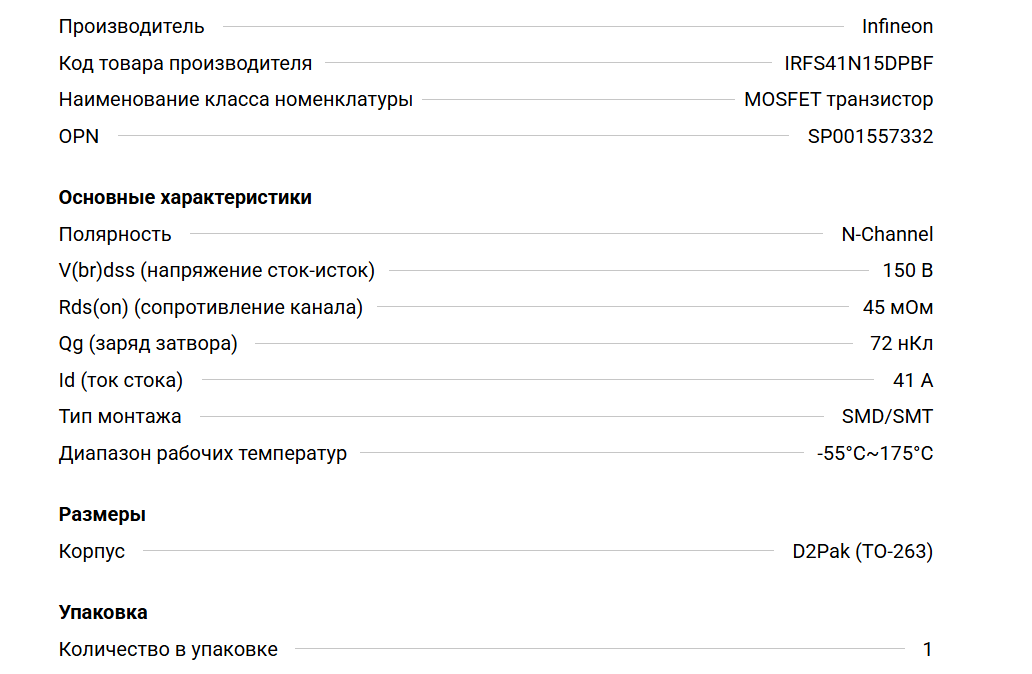1032x674 pixels.
Task: Click the Основные характеристики heading
Action: (x=185, y=198)
